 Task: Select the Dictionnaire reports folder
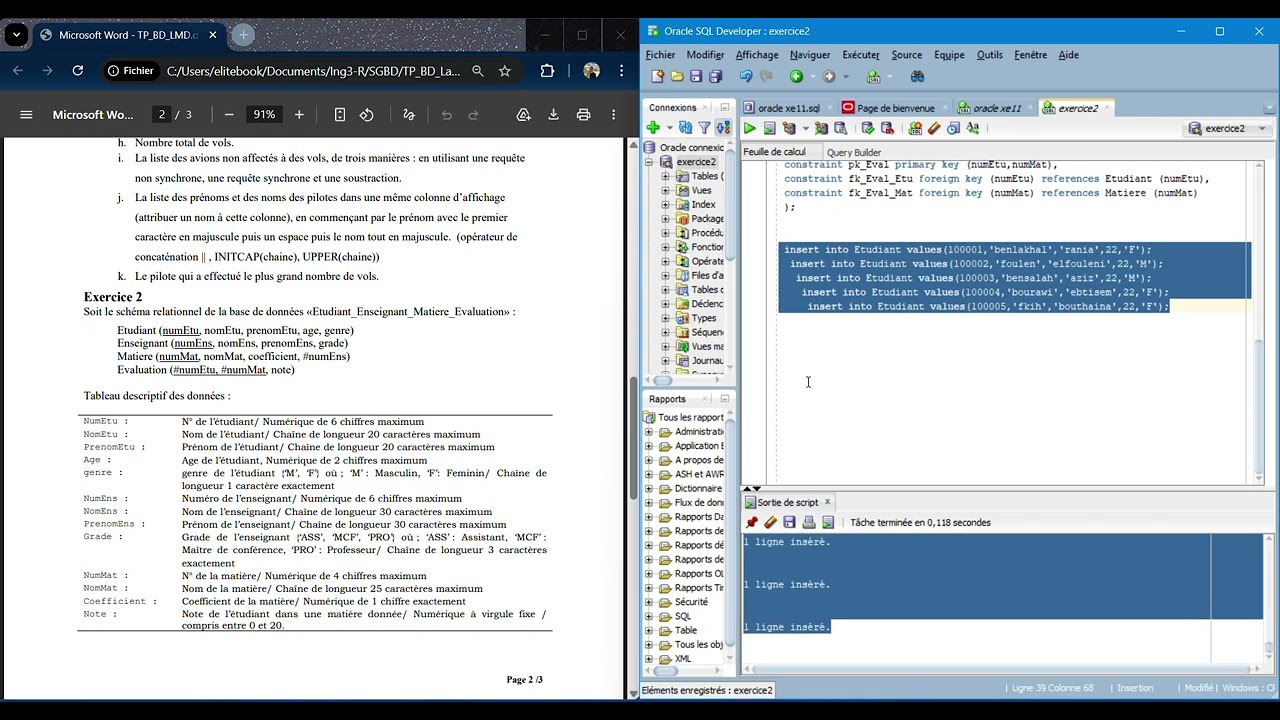pyautogui.click(x=698, y=488)
